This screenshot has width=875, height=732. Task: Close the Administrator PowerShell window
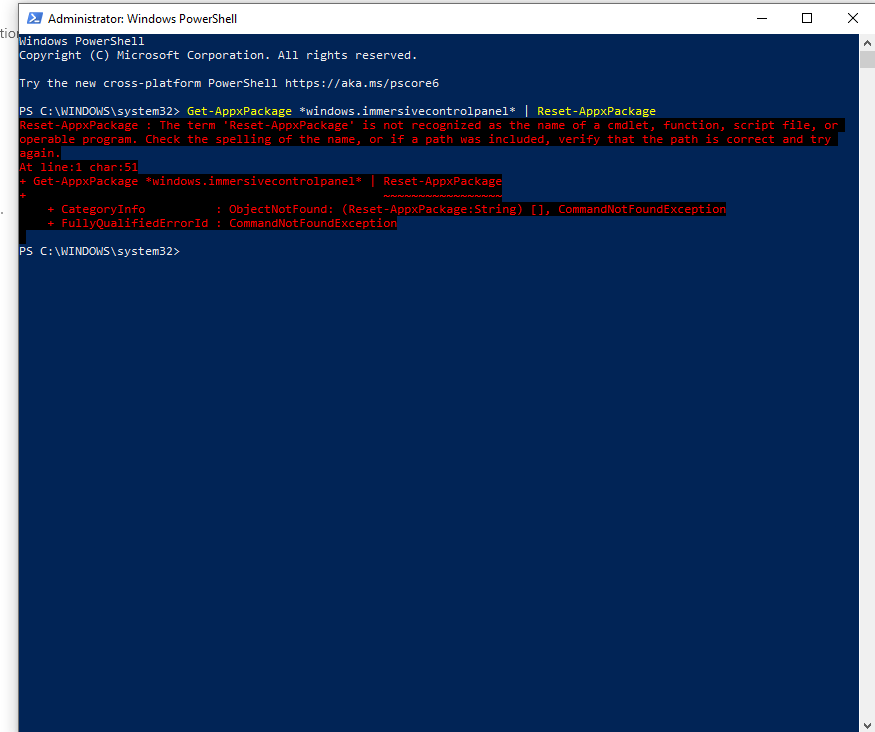click(x=853, y=18)
